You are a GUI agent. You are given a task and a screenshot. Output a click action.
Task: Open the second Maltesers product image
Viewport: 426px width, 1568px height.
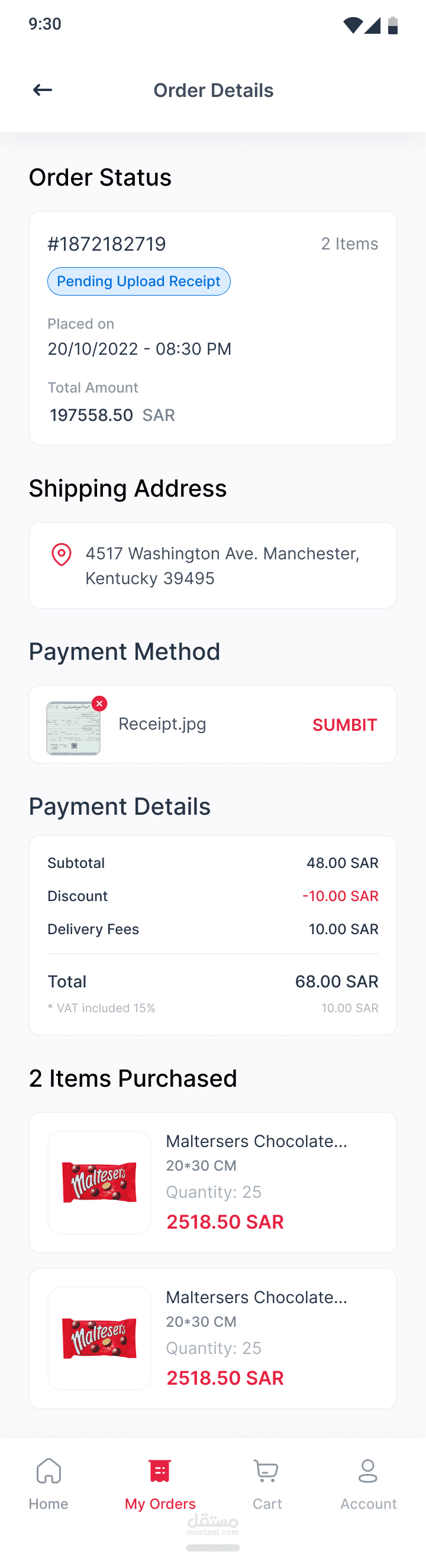tap(99, 1339)
